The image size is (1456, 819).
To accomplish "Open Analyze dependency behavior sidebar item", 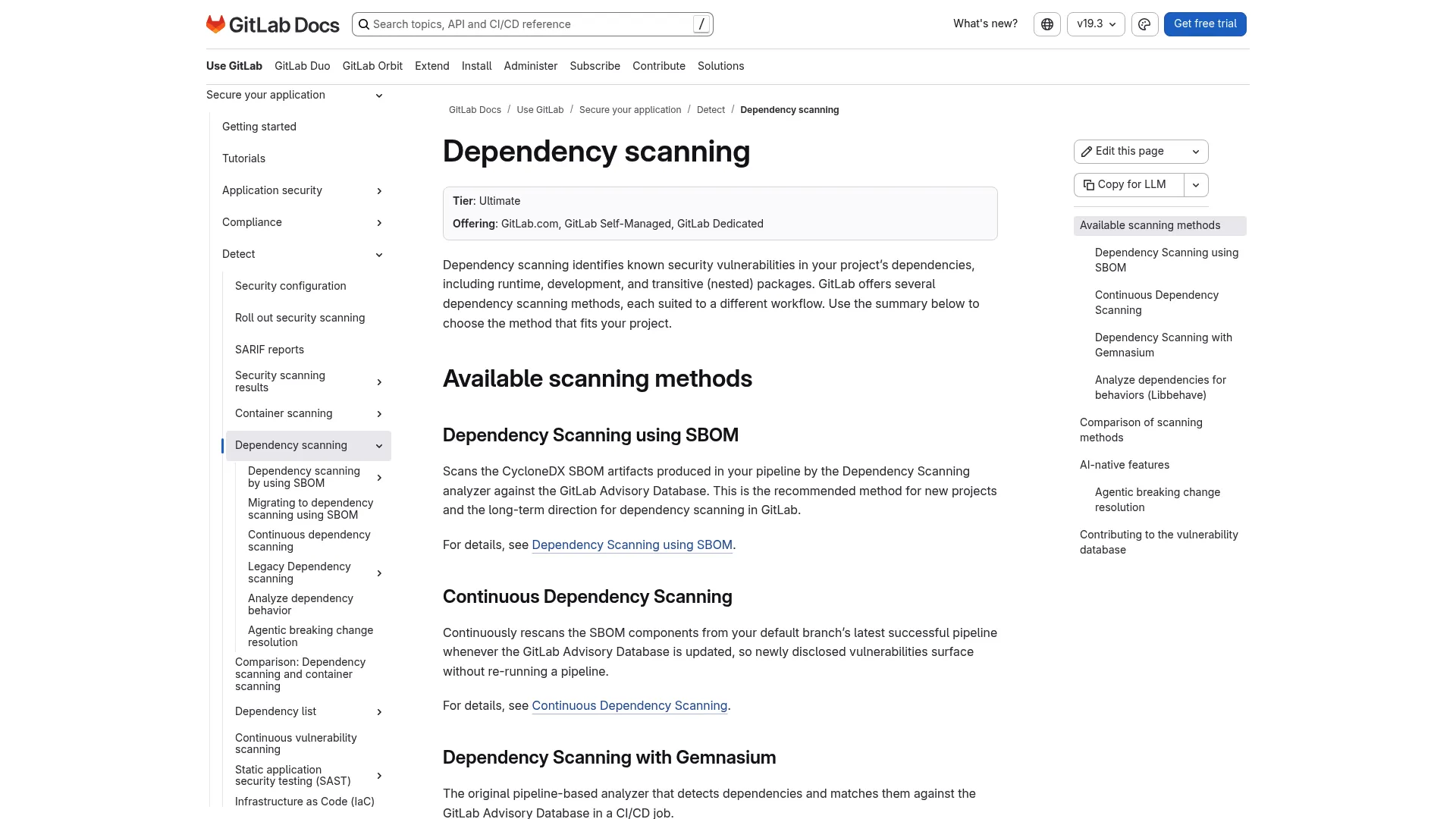I will (x=300, y=604).
